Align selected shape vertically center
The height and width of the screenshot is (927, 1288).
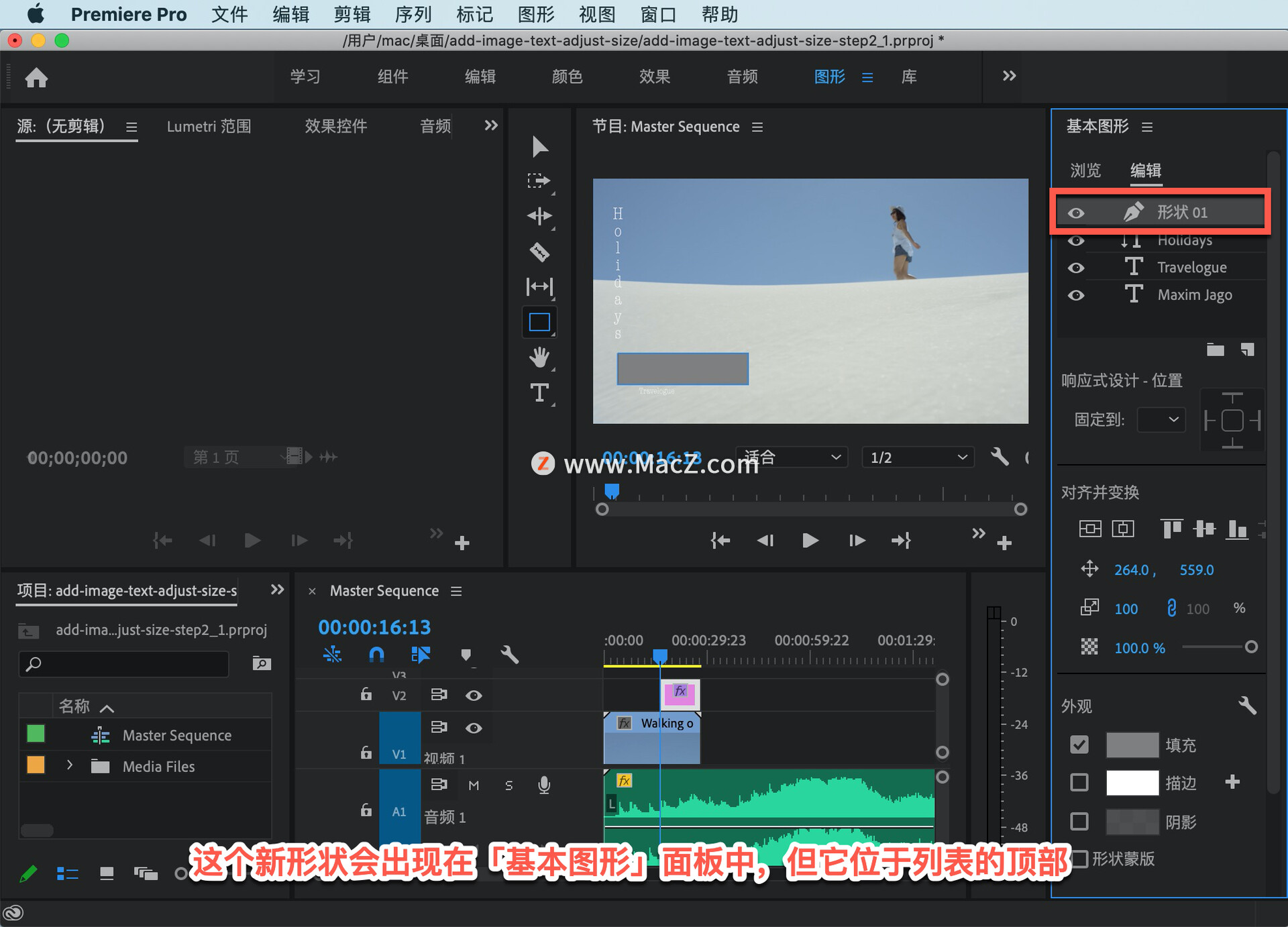[x=1090, y=529]
